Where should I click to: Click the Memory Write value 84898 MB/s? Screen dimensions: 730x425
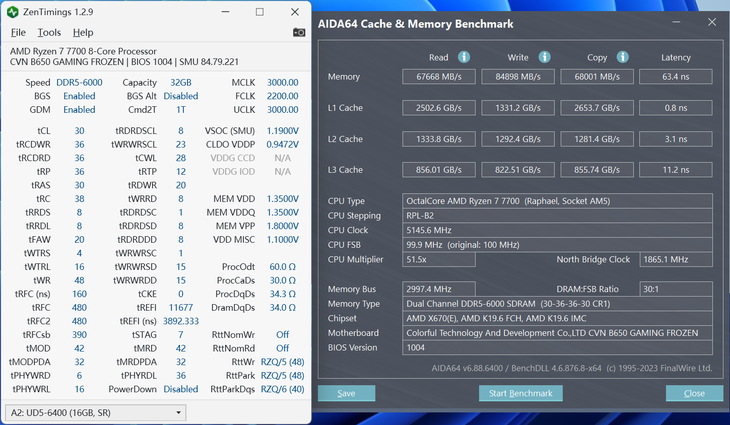point(518,77)
